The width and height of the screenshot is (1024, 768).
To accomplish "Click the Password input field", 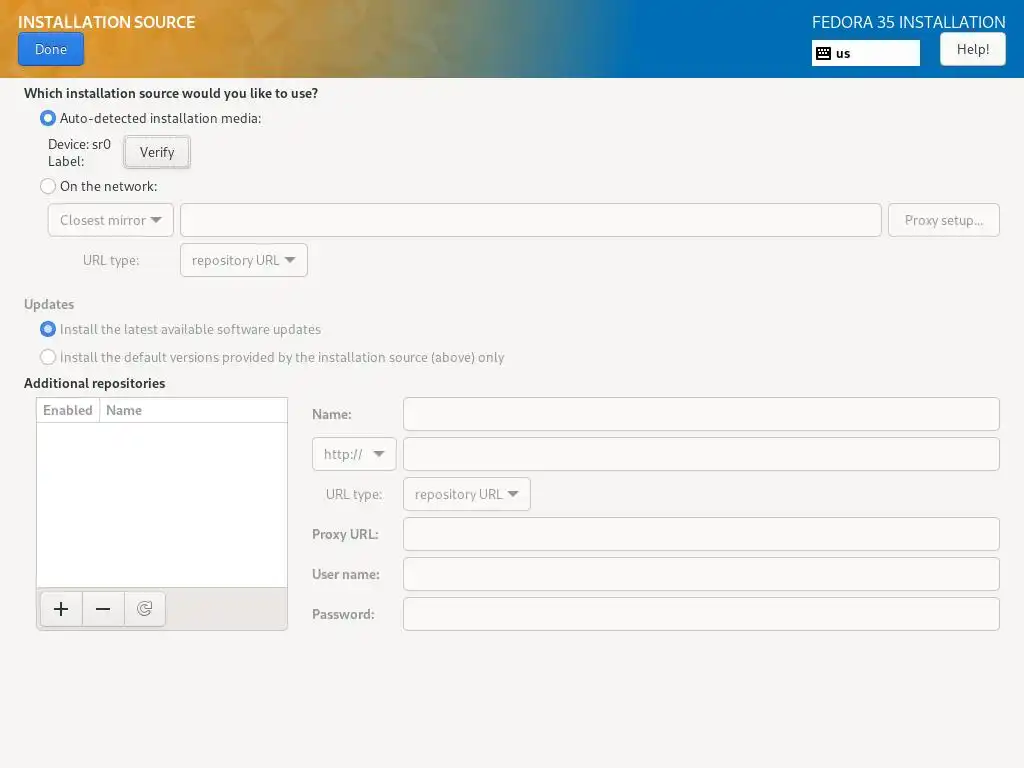I will point(701,614).
